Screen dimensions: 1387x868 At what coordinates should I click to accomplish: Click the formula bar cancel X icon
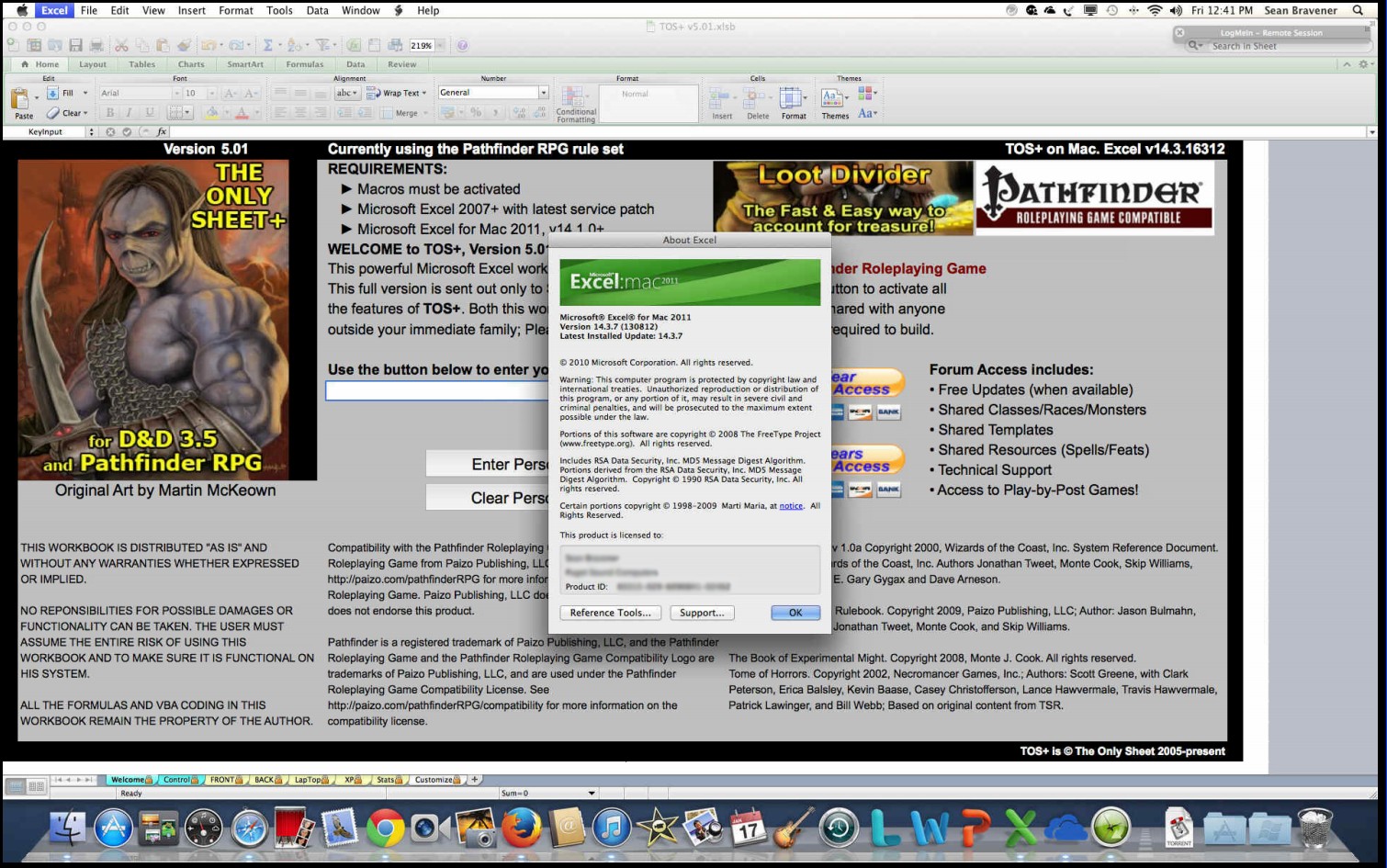click(x=110, y=132)
